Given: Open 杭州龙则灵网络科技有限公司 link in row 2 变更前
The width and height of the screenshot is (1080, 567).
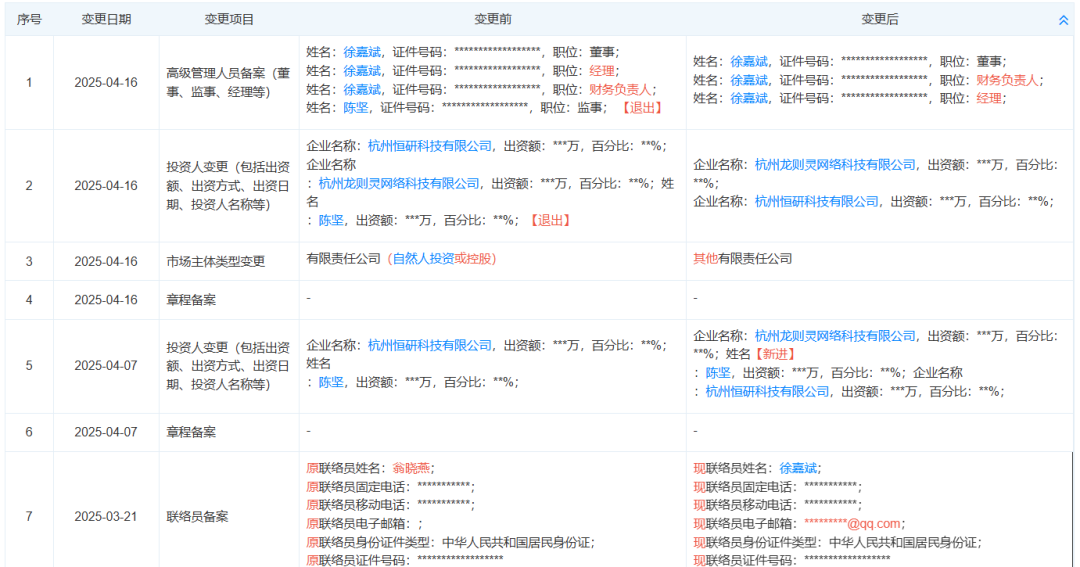Looking at the screenshot, I should [399, 184].
